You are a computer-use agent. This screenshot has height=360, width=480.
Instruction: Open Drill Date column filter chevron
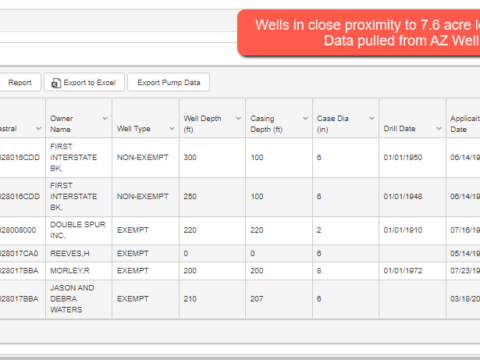(x=439, y=129)
